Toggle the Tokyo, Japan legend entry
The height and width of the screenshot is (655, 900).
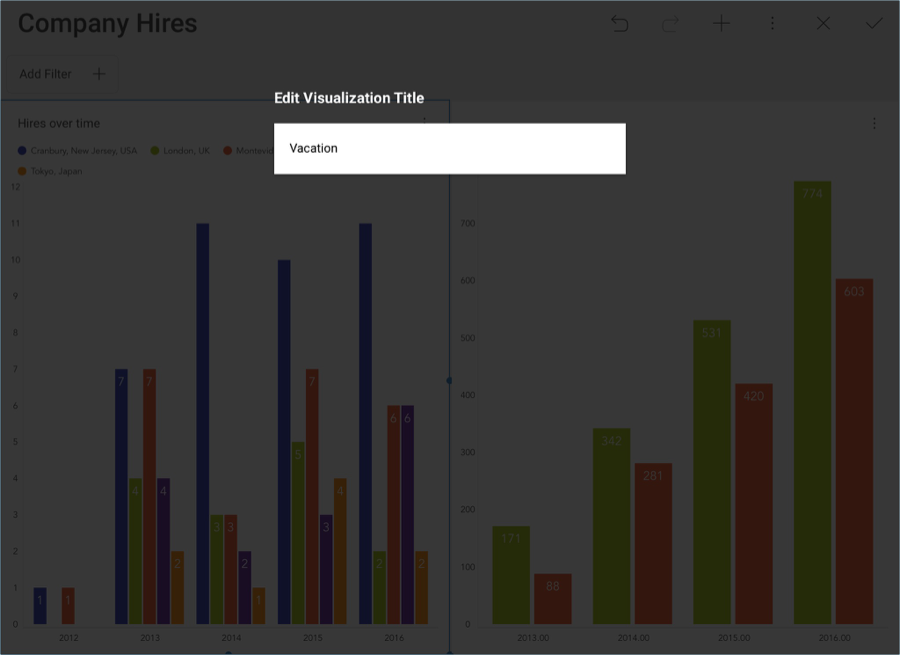pos(56,171)
